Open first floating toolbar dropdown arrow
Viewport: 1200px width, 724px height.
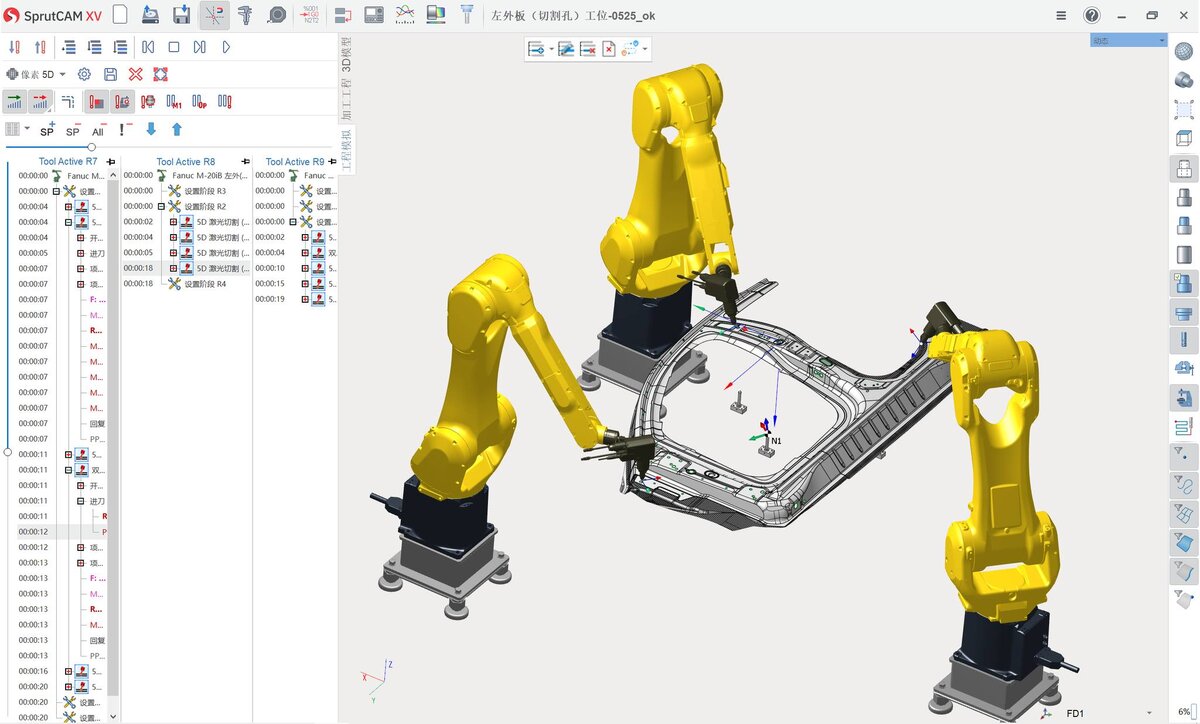pos(551,48)
